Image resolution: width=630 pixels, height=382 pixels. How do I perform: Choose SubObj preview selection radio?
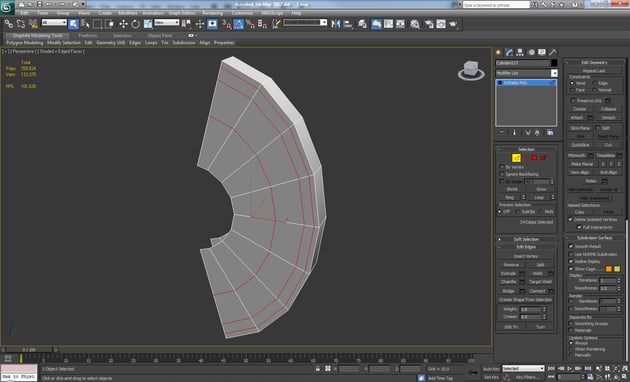point(518,211)
